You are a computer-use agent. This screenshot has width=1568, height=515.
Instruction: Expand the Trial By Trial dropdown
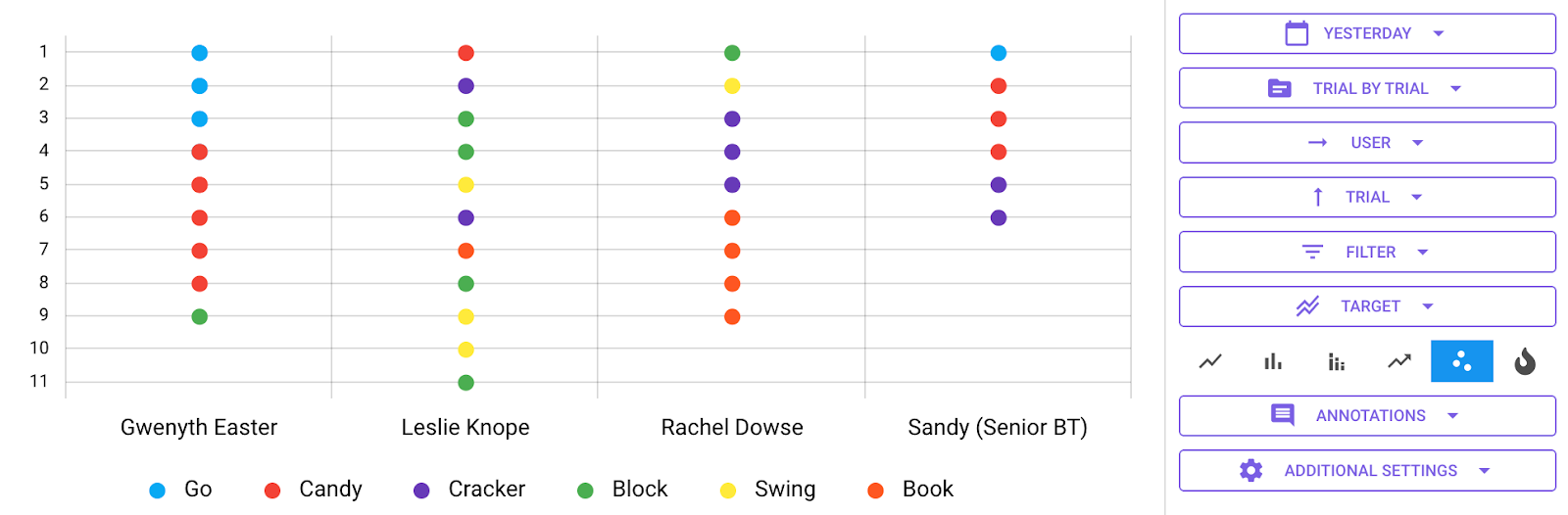coord(1367,88)
